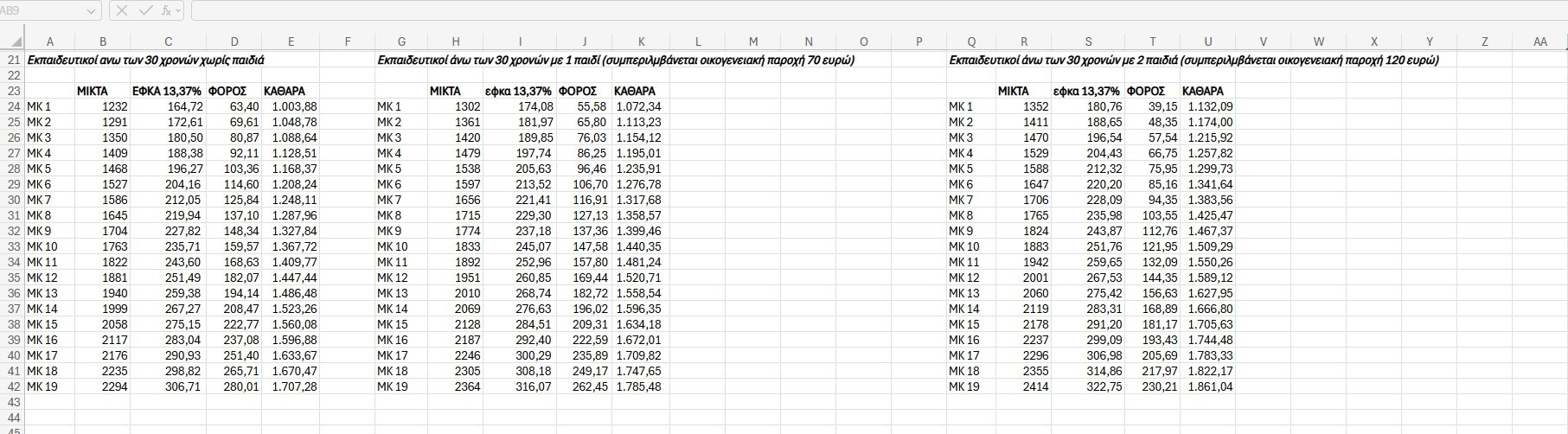Click the Enter checkmark formula bar icon
The image size is (1568, 434).
pos(144,10)
